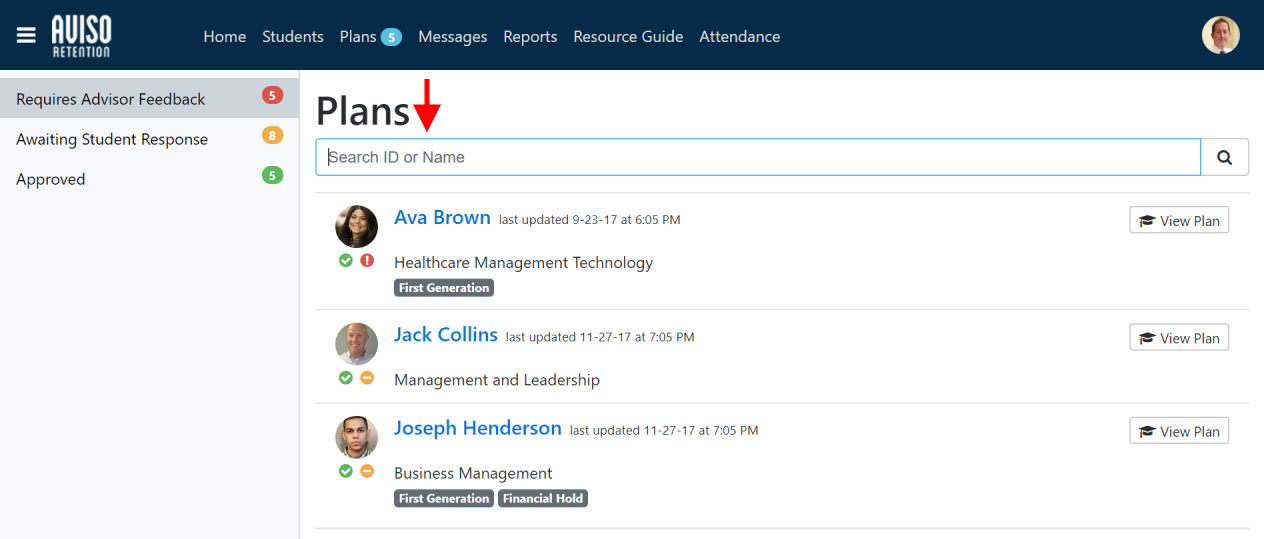The width and height of the screenshot is (1264, 539).
Task: Click Ava Brown's green check status icon
Action: click(x=345, y=260)
